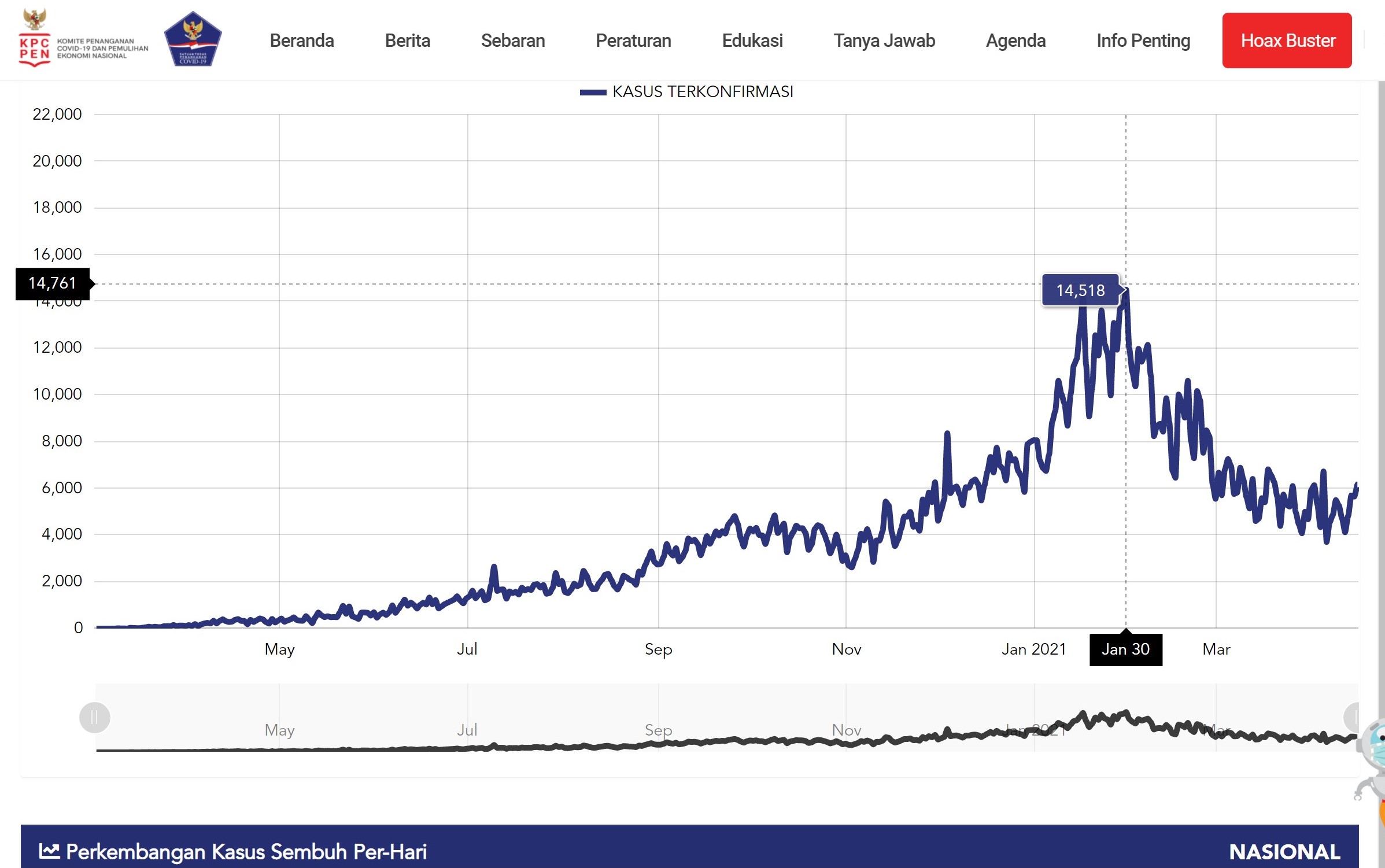Viewport: 1385px width, 868px height.
Task: Open the Berita menu item
Action: (407, 40)
